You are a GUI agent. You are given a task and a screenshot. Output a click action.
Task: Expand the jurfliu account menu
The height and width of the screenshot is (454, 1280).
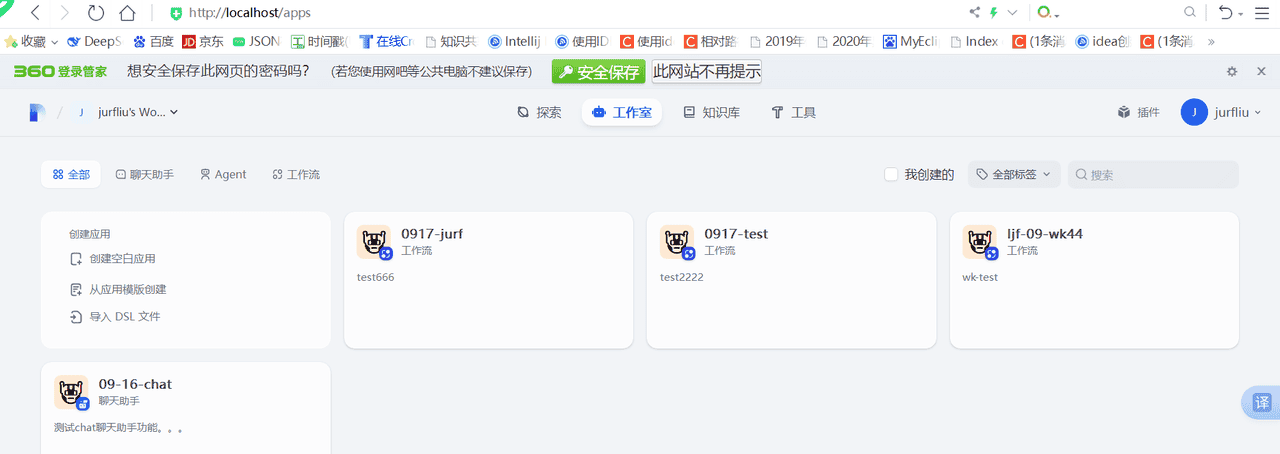click(x=1221, y=113)
